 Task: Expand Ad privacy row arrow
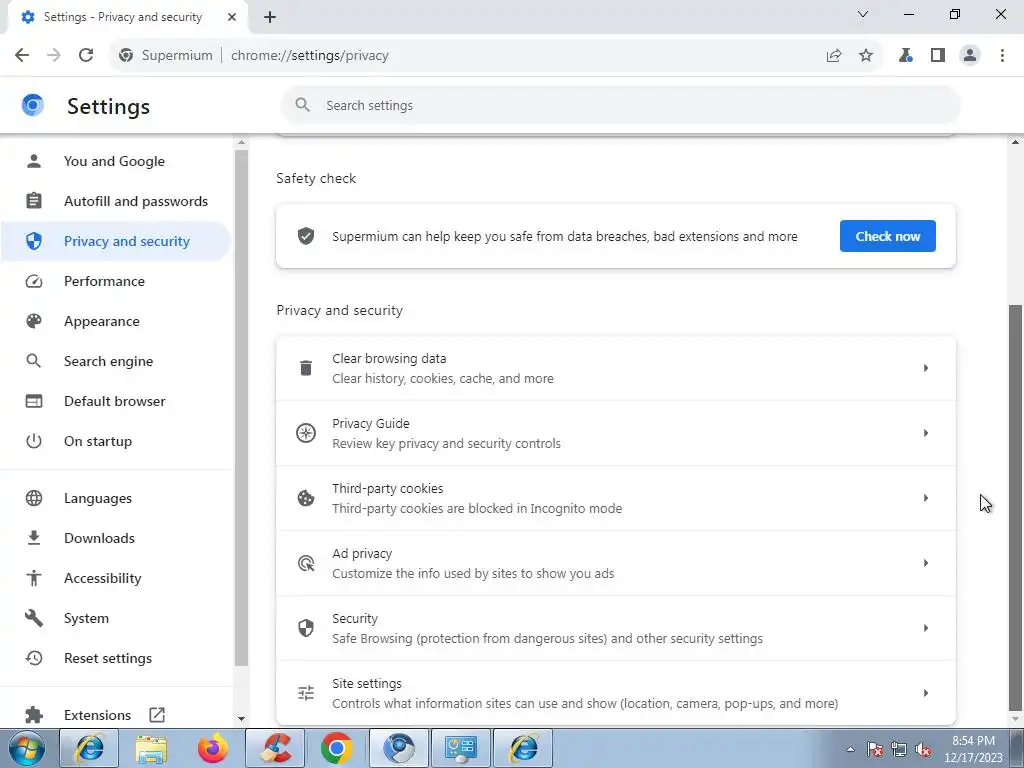coord(926,563)
